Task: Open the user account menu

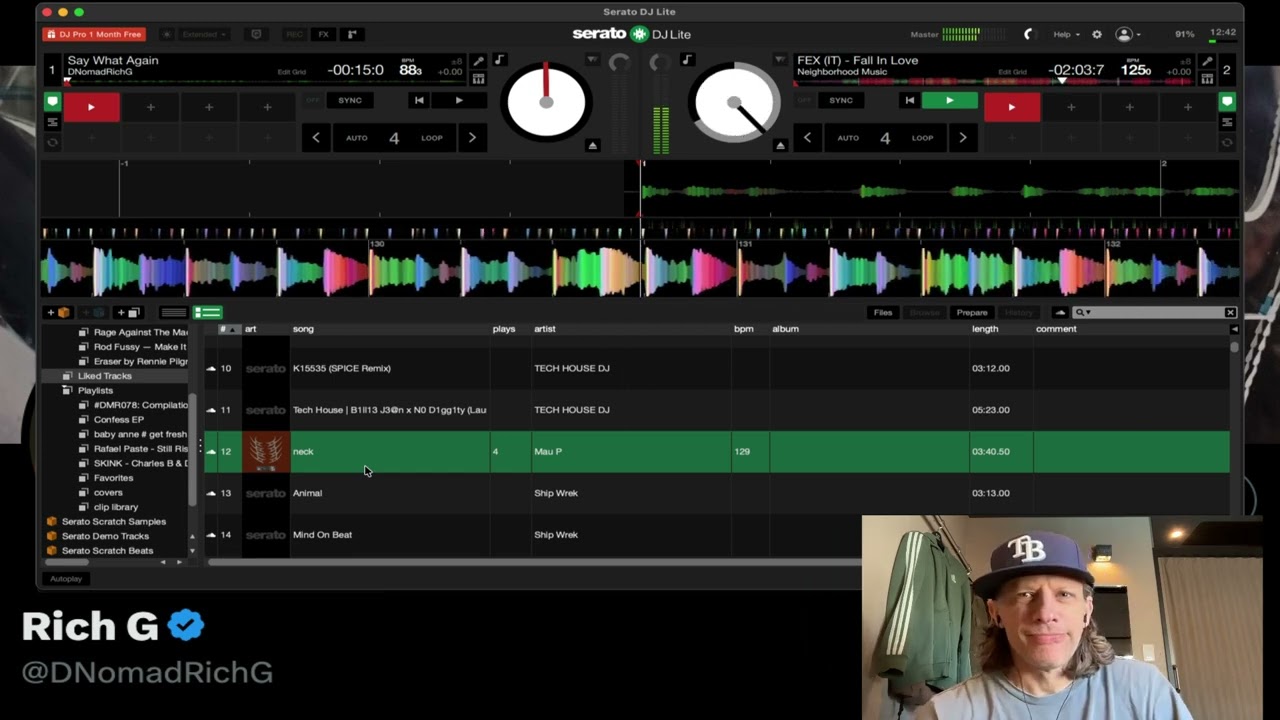Action: coord(1128,34)
